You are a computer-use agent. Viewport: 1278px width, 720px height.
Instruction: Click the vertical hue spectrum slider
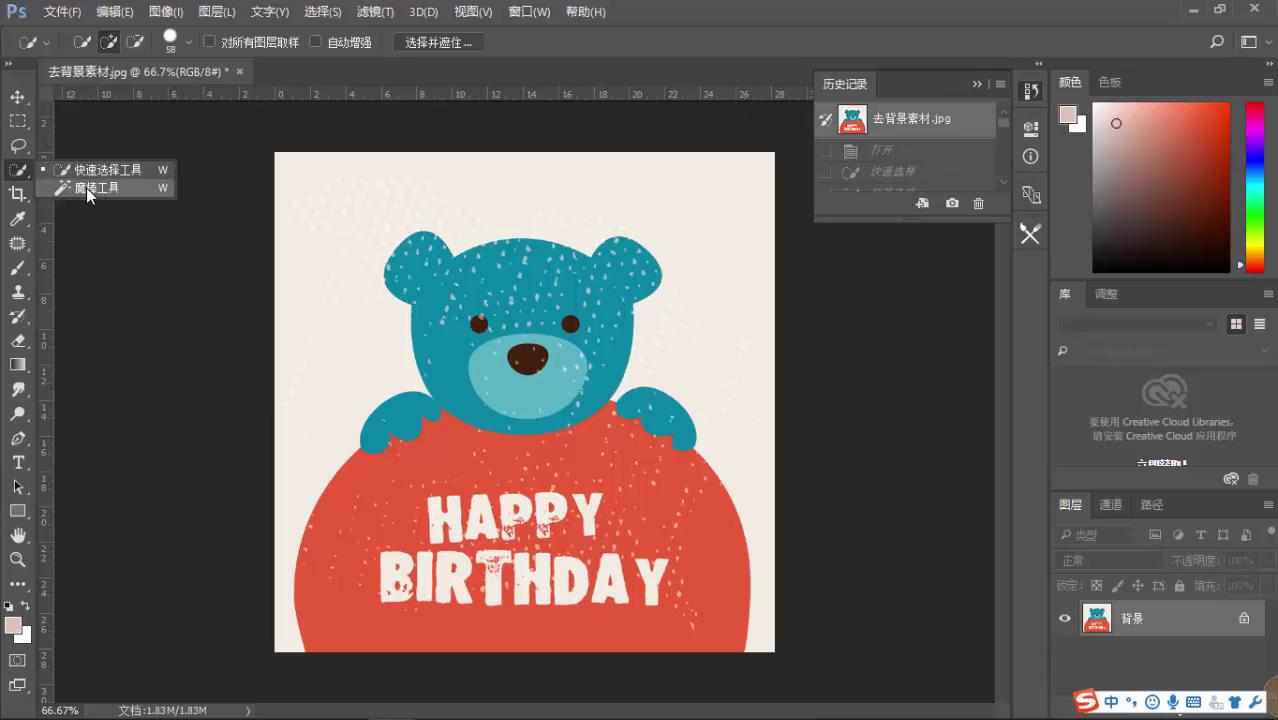[x=1254, y=187]
